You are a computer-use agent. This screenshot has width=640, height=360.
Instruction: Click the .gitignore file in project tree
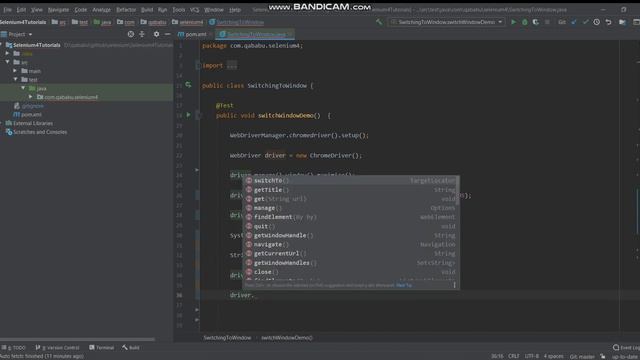29,106
